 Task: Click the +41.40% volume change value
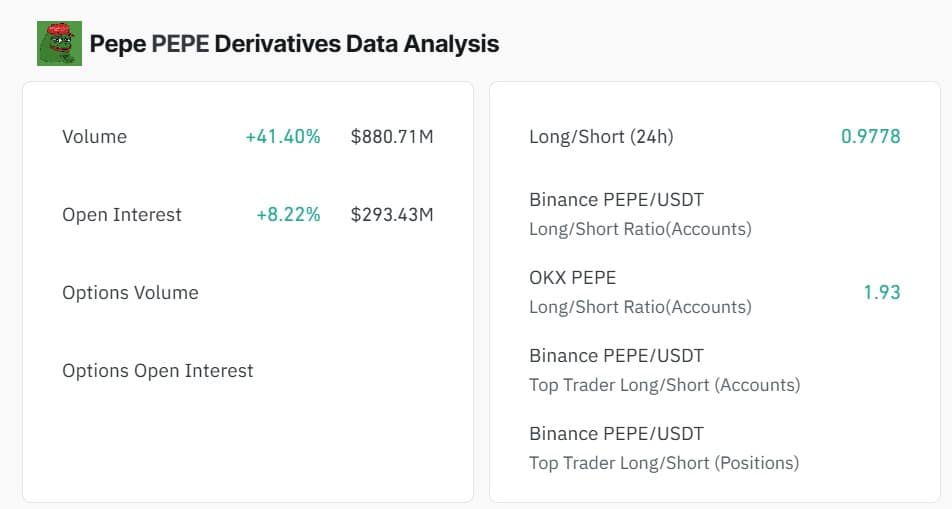pos(283,137)
